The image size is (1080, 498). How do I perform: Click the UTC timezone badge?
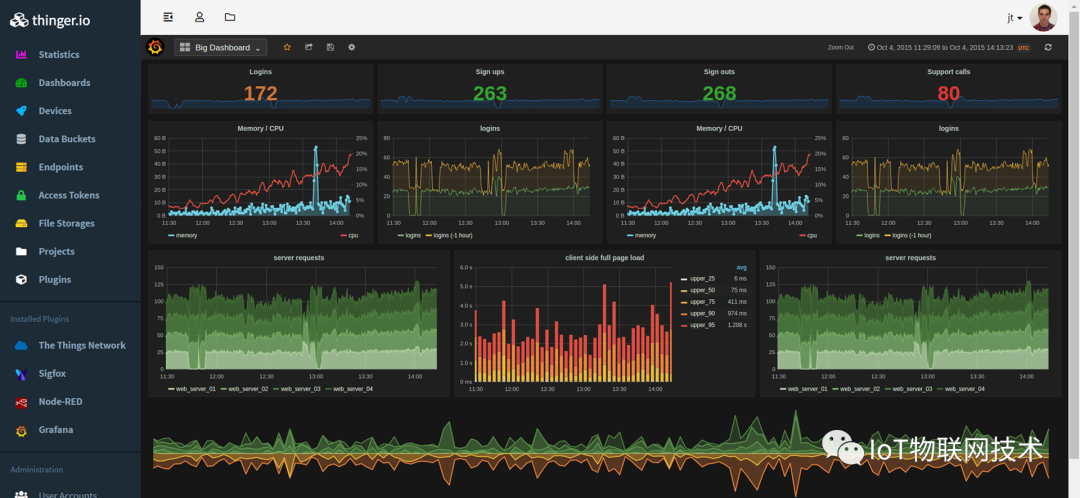pyautogui.click(x=1024, y=48)
